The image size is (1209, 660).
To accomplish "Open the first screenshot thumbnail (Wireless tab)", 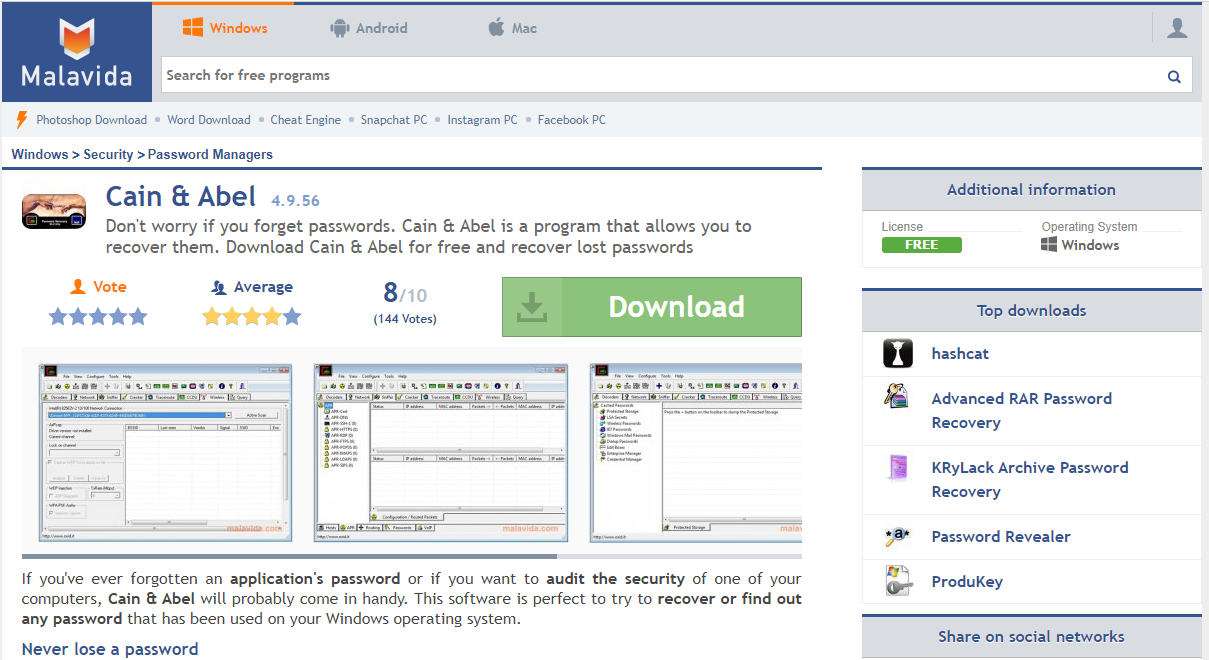I will [x=165, y=453].
